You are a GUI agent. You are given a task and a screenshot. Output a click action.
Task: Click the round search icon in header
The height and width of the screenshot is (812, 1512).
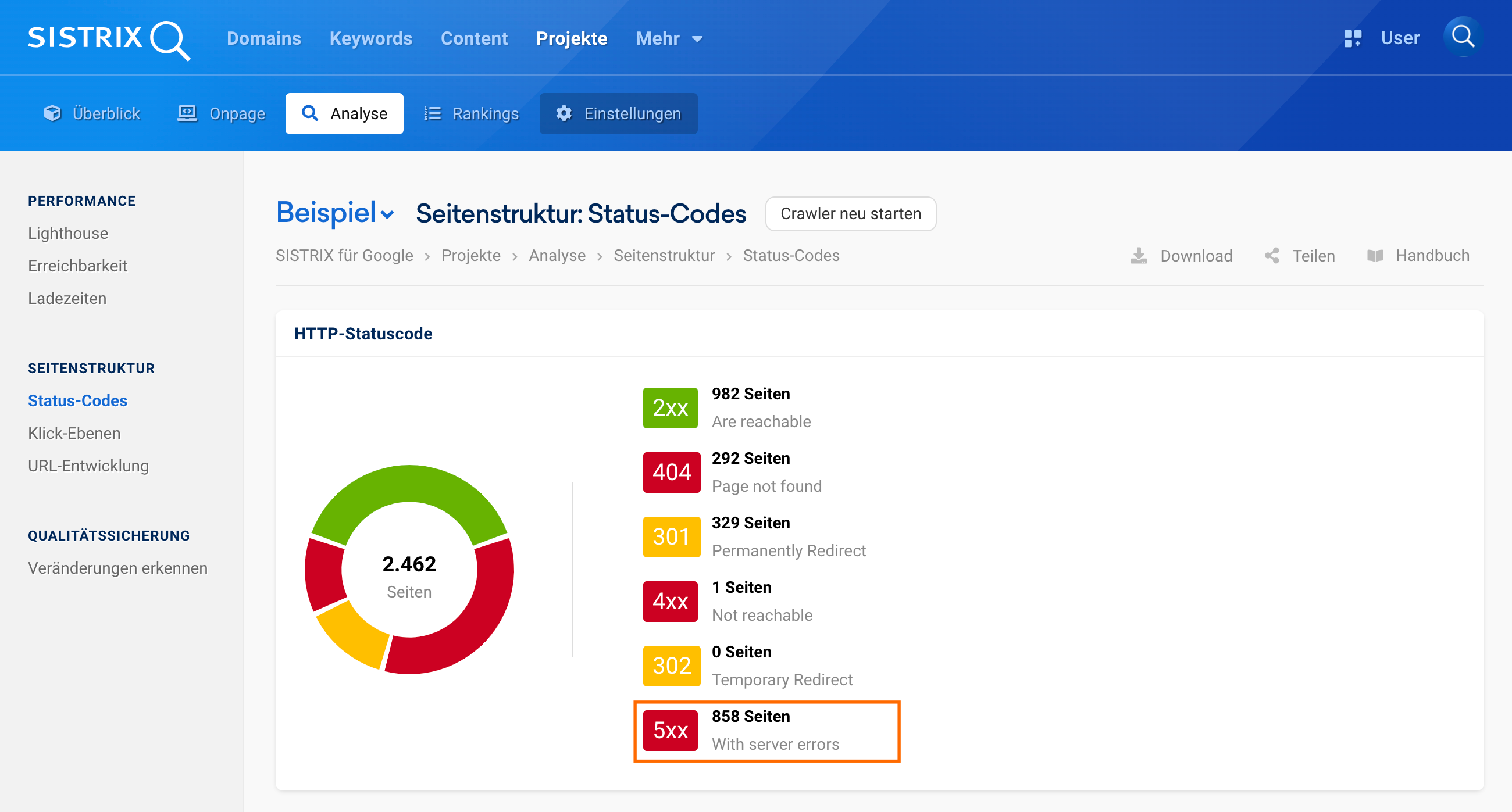[x=1463, y=37]
